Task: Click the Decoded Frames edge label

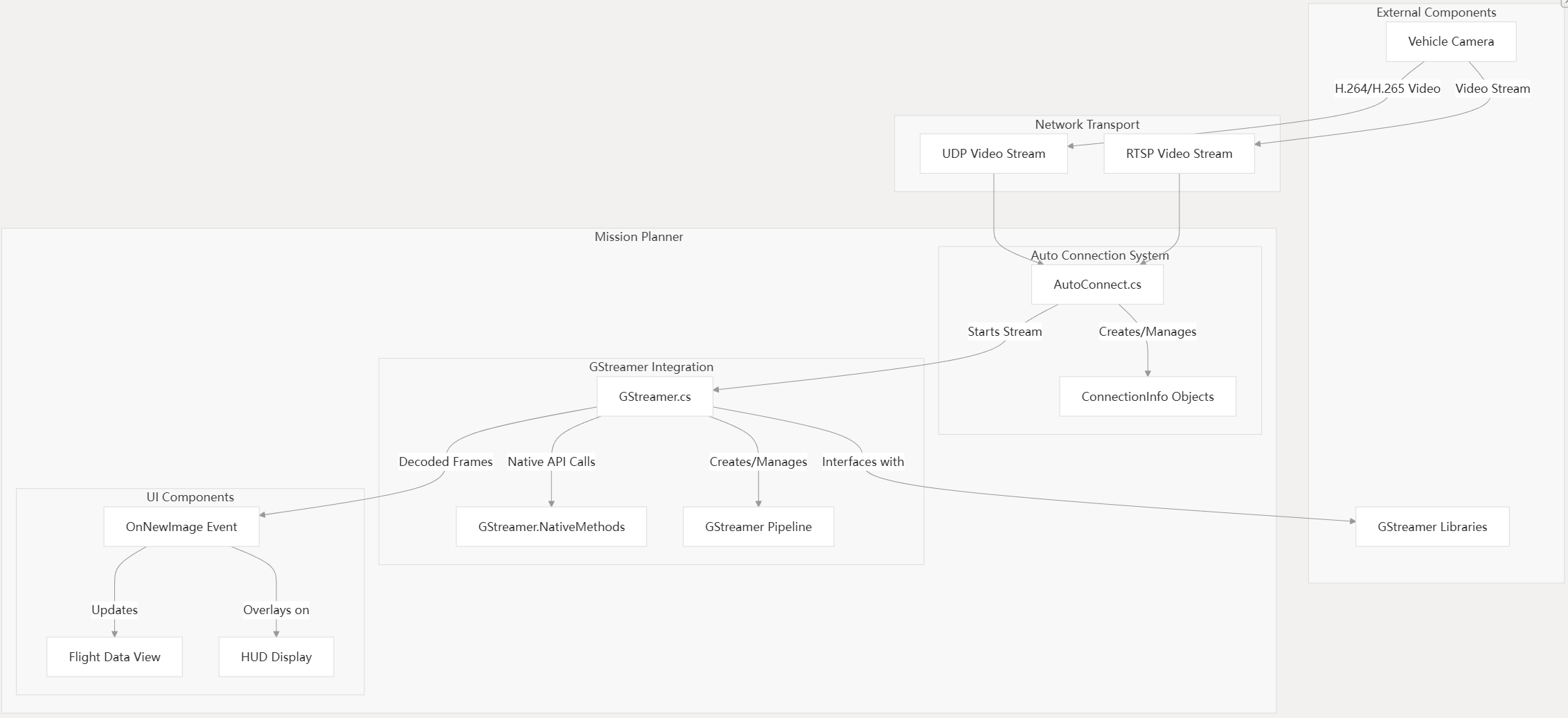Action: point(445,462)
